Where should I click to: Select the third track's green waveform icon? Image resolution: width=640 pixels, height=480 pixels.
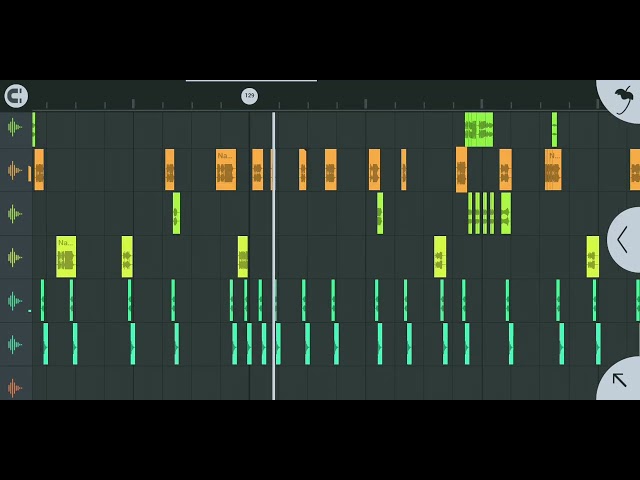click(14, 213)
